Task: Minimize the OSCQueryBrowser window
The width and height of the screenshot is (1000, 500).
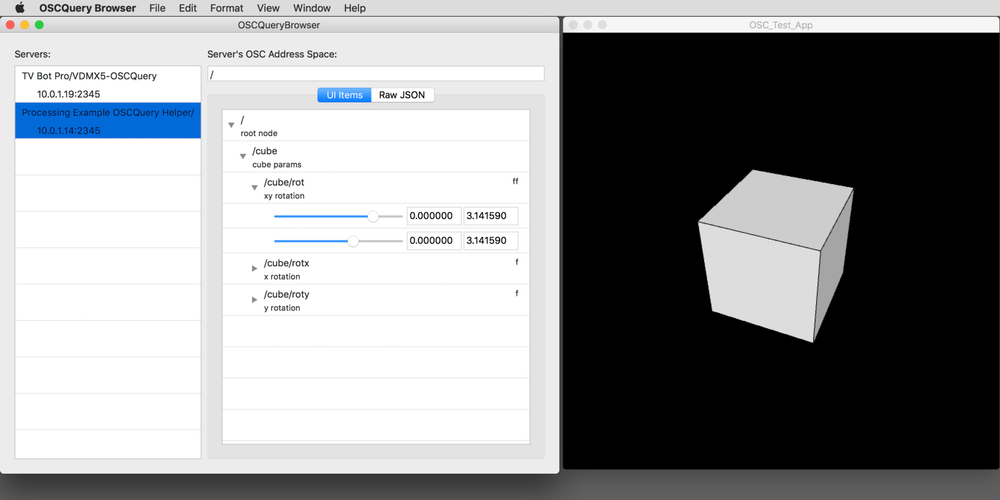Action: [x=25, y=25]
